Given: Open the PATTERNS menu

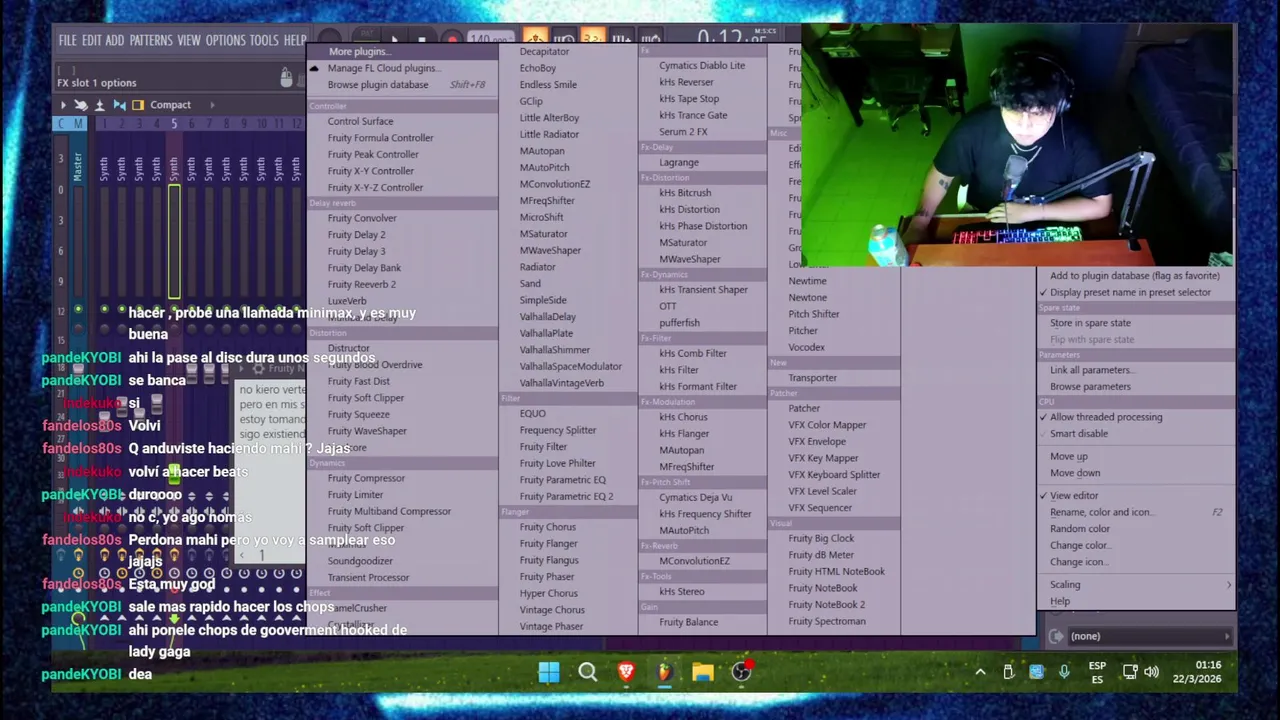Looking at the screenshot, I should [151, 40].
